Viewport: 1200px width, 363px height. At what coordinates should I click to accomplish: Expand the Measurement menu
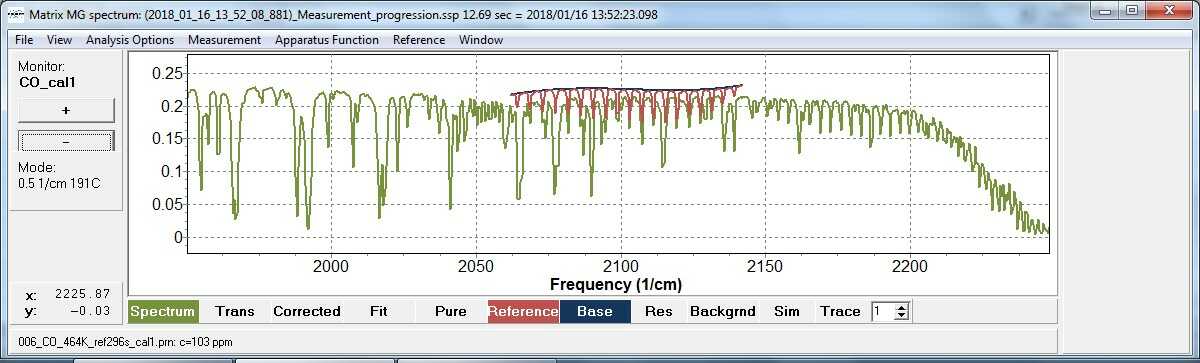[x=224, y=40]
